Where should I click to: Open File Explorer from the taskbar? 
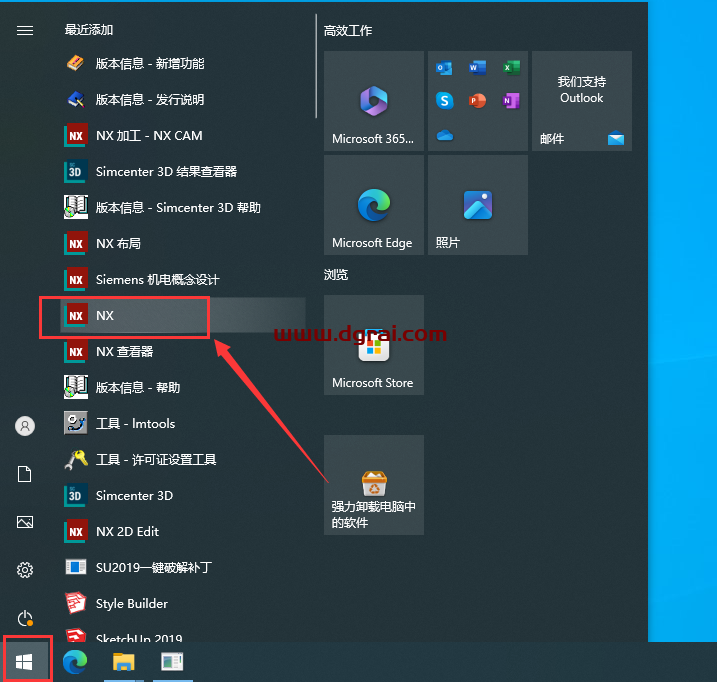pos(123,661)
